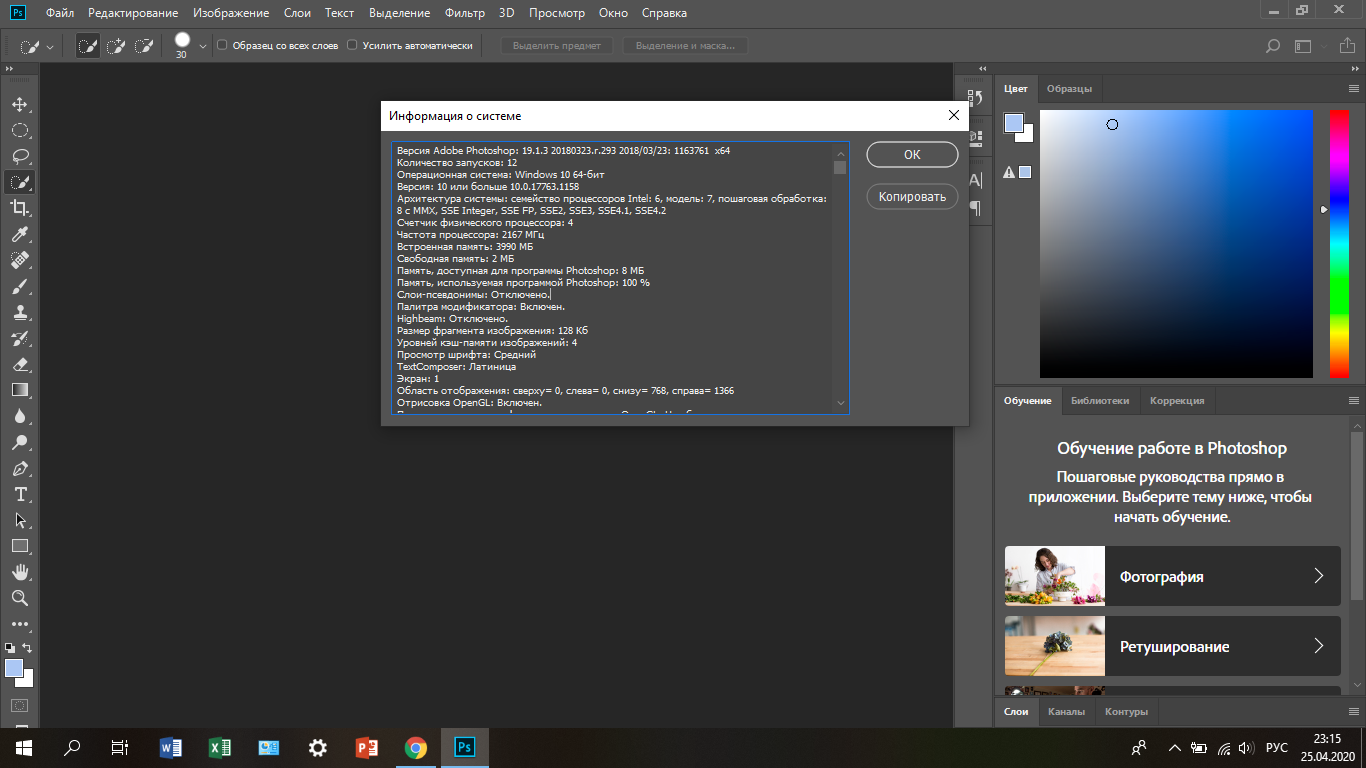Click the out-of-gamut warning color swatch

click(1025, 172)
